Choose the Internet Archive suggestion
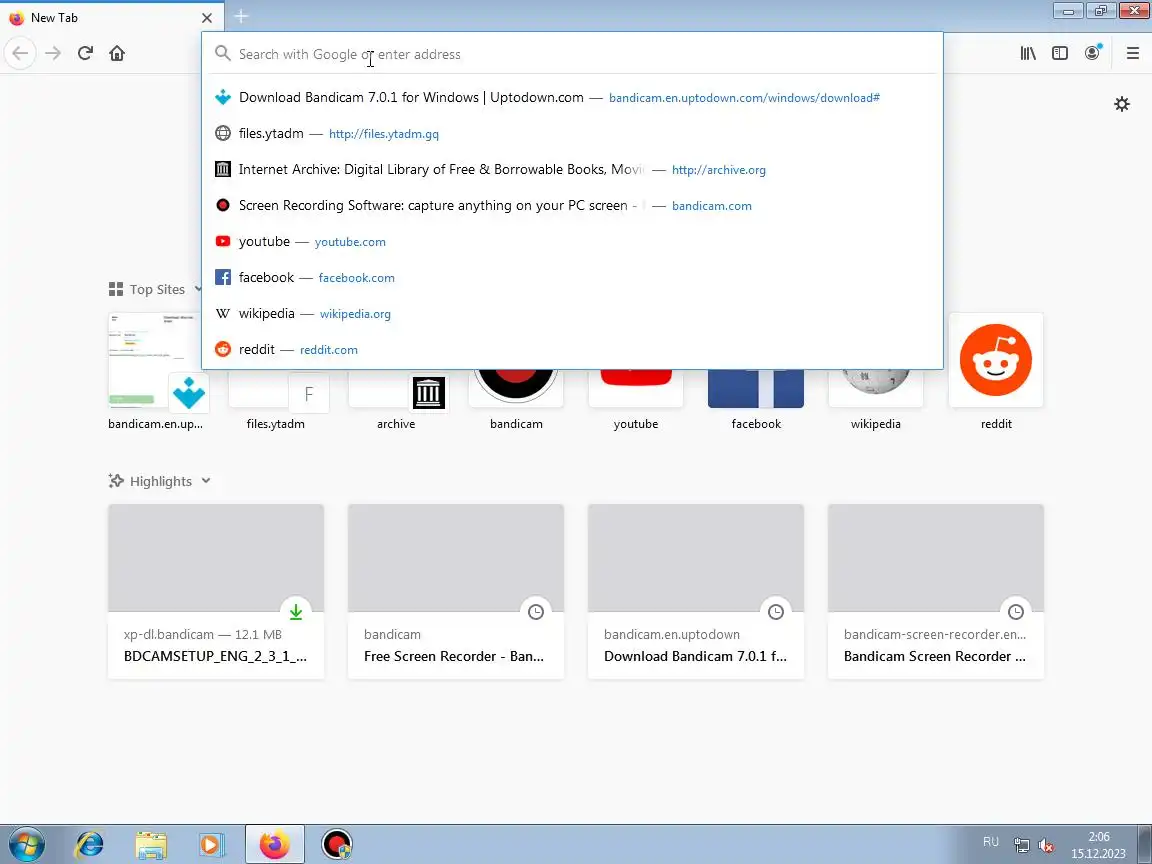Screen dimensions: 1152x864 [572, 169]
